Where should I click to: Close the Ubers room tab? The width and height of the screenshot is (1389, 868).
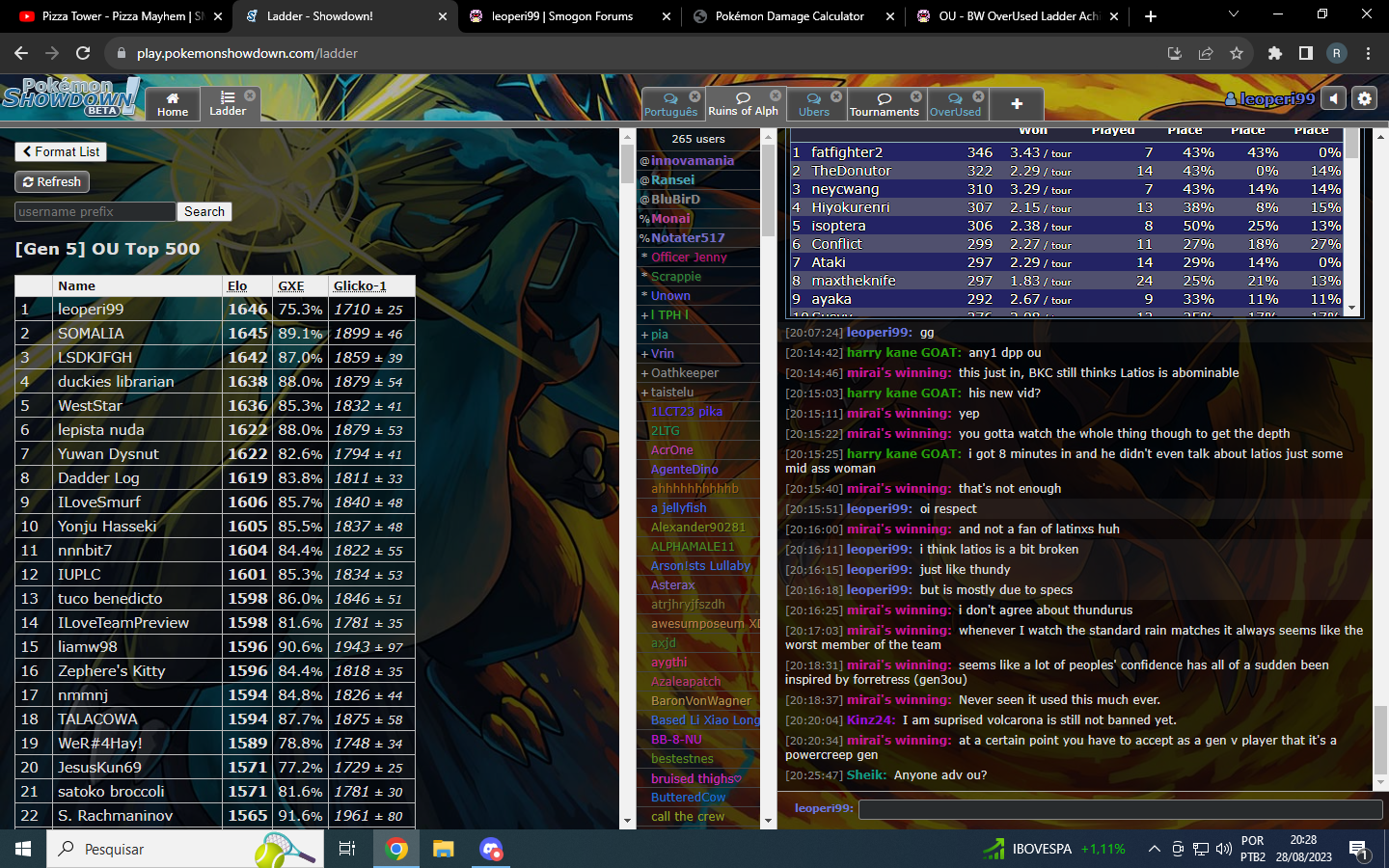(836, 96)
